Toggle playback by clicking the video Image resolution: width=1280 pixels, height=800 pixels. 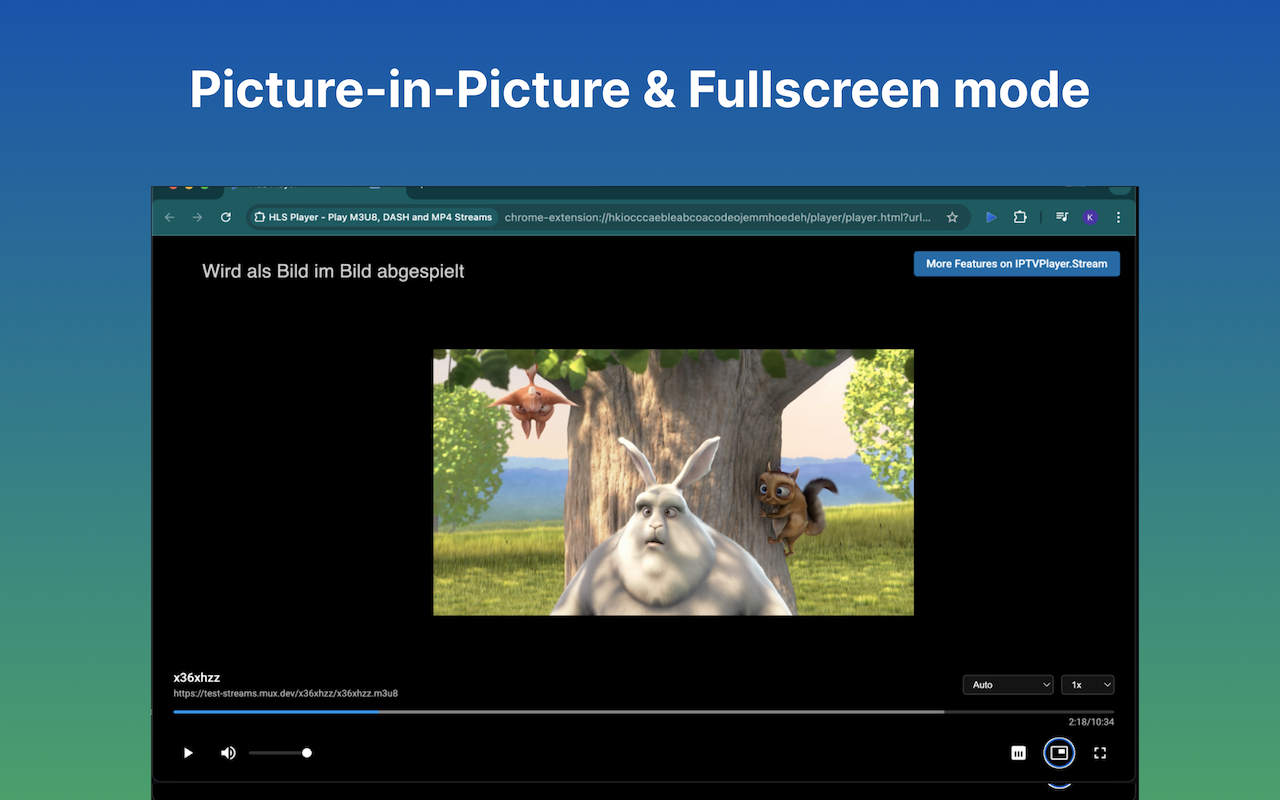click(x=672, y=481)
